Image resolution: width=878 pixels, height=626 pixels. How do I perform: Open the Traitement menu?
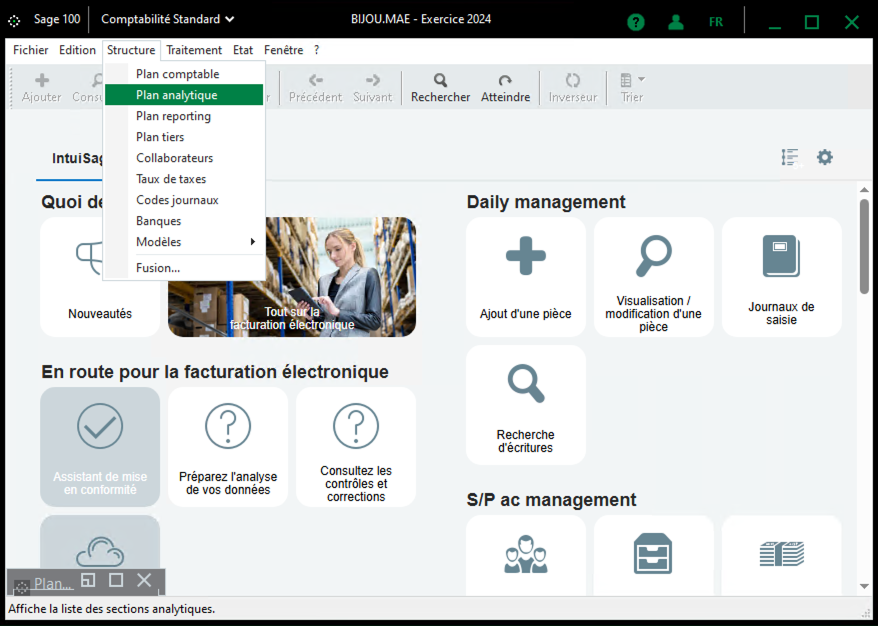click(x=194, y=50)
